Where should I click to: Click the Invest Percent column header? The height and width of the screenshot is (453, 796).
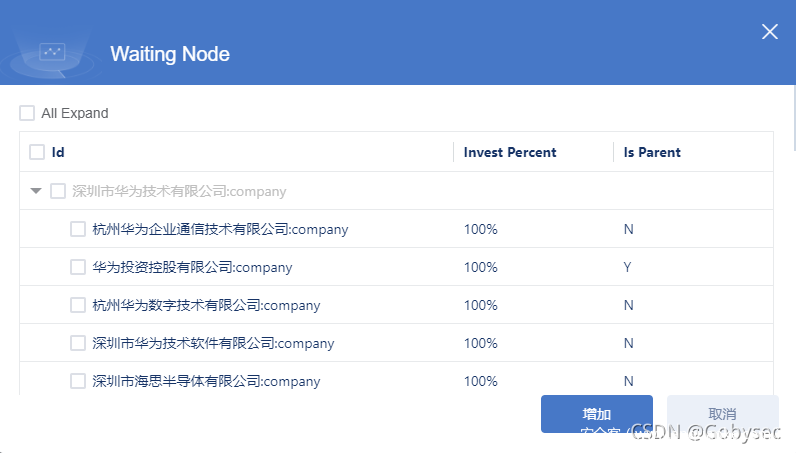(510, 152)
